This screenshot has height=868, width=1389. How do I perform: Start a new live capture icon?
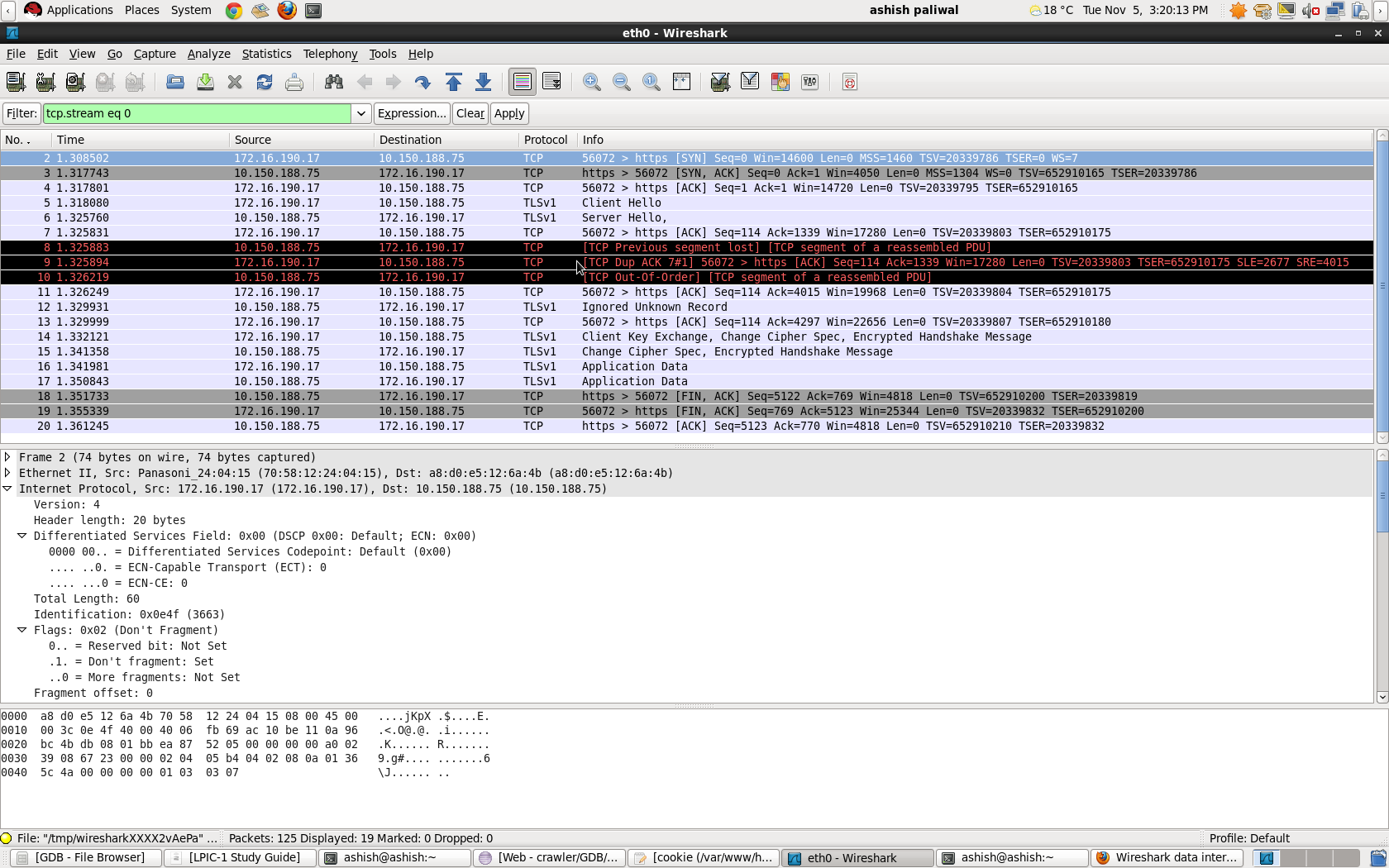click(x=75, y=82)
